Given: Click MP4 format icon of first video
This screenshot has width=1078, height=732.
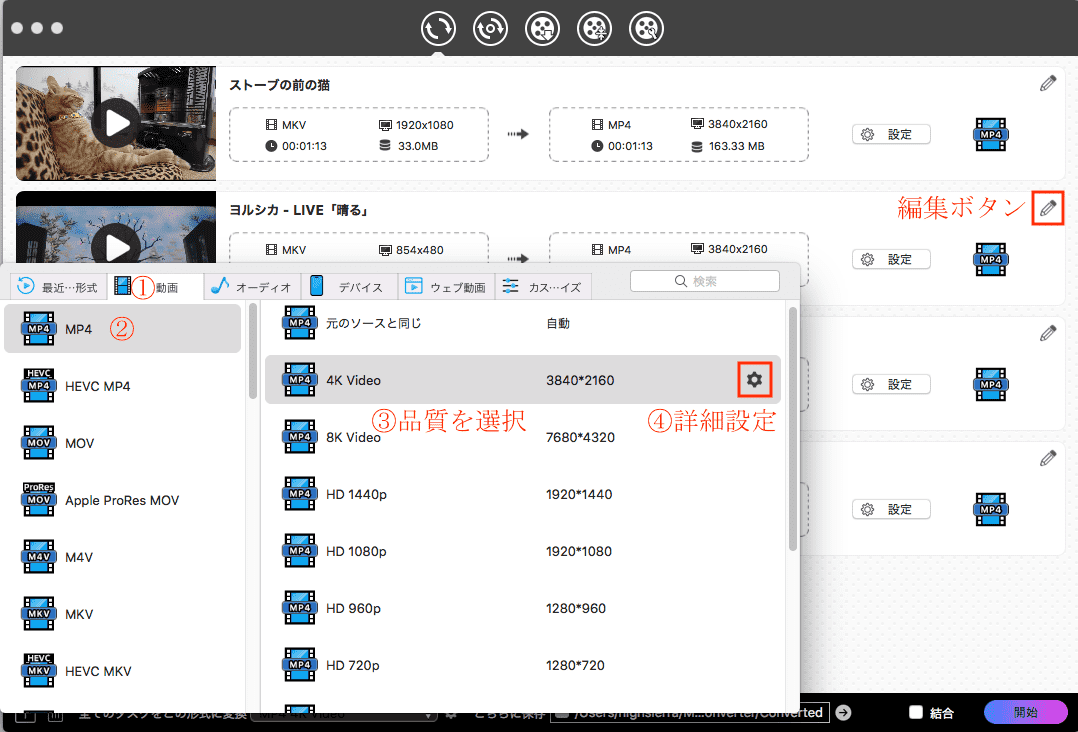Looking at the screenshot, I should [x=990, y=134].
